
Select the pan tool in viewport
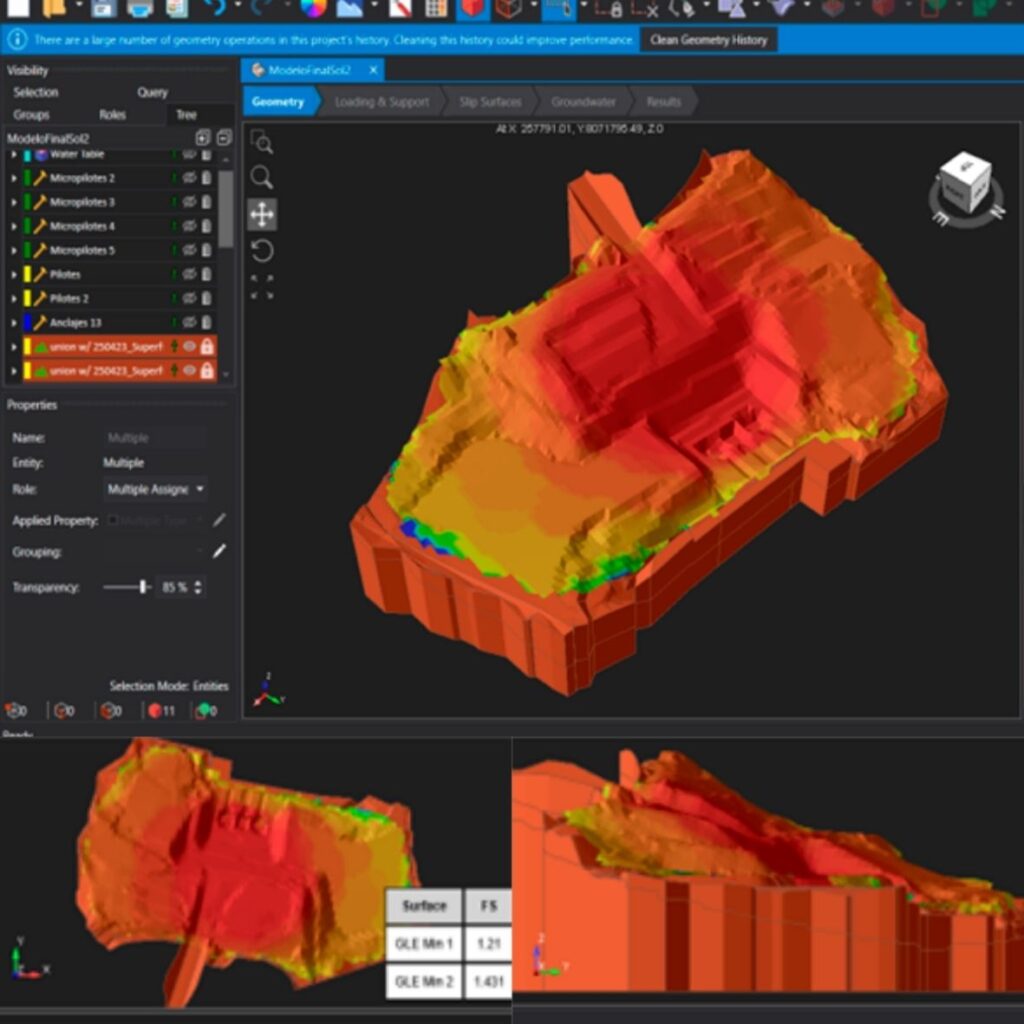[x=262, y=214]
